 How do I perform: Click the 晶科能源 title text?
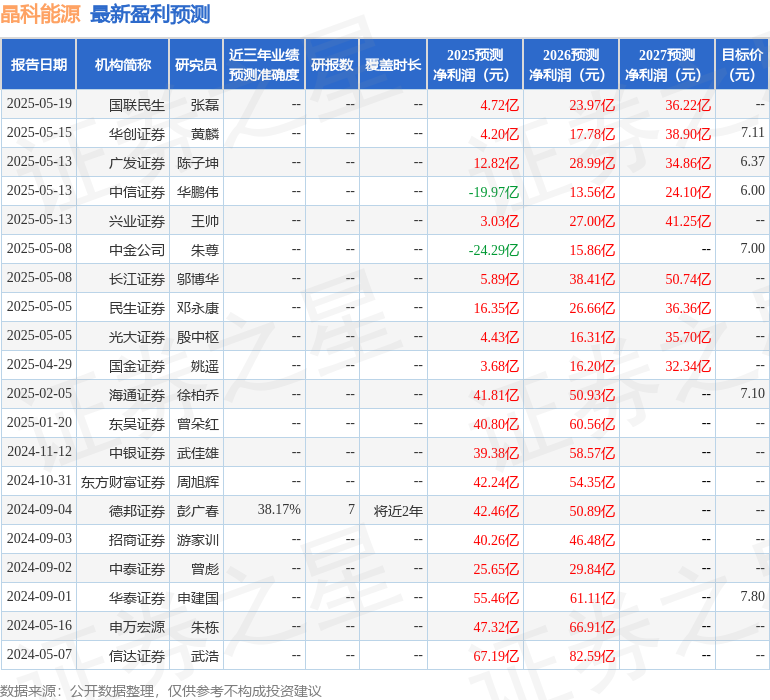pos(40,14)
